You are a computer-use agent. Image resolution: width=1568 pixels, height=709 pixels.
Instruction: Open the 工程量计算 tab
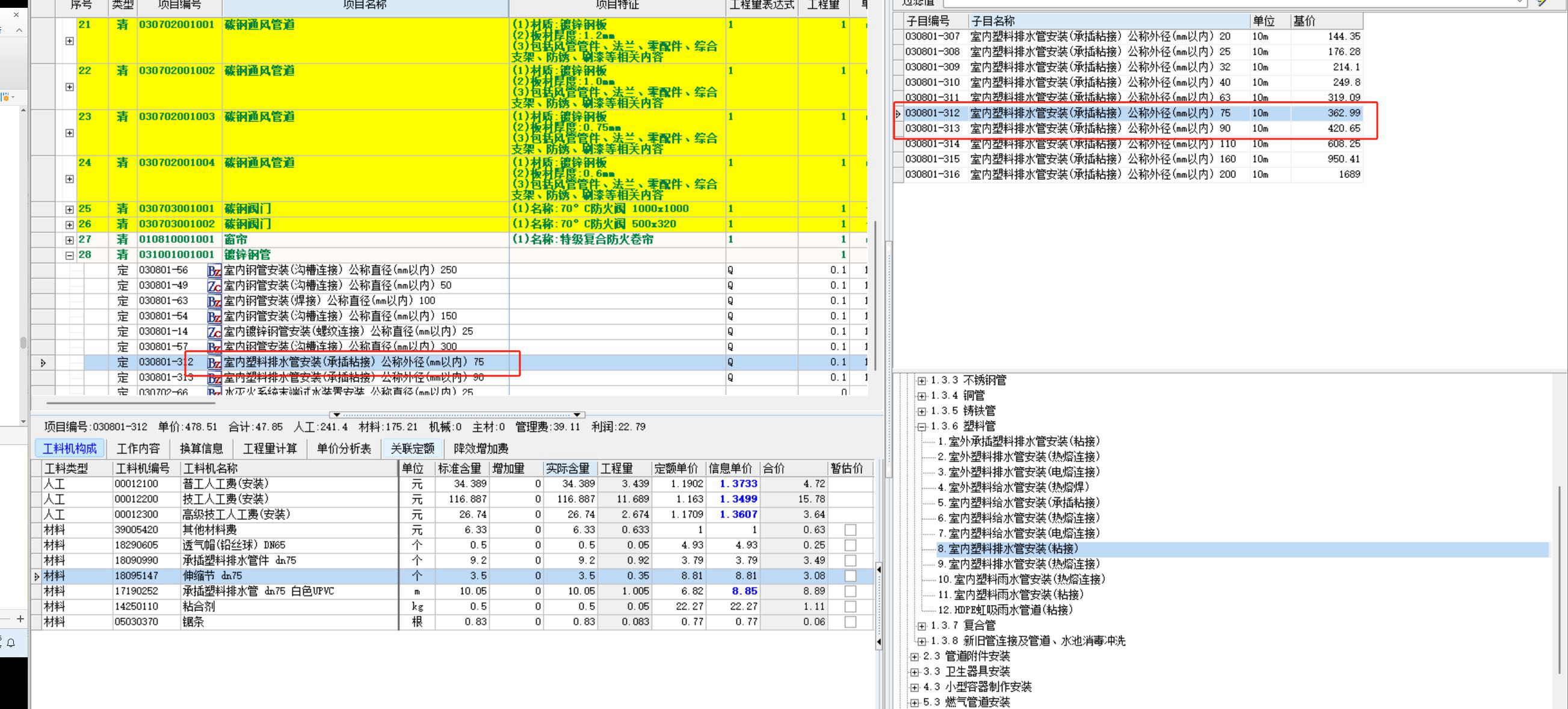pyautogui.click(x=270, y=449)
